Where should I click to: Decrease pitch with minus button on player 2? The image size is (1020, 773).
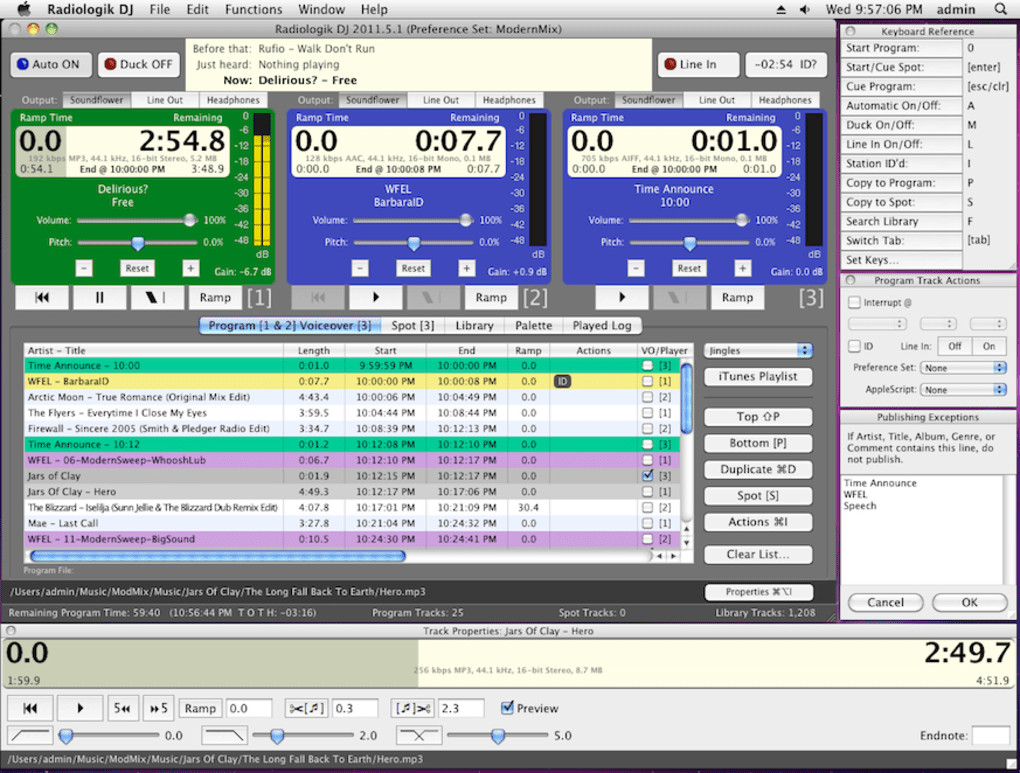(360, 268)
